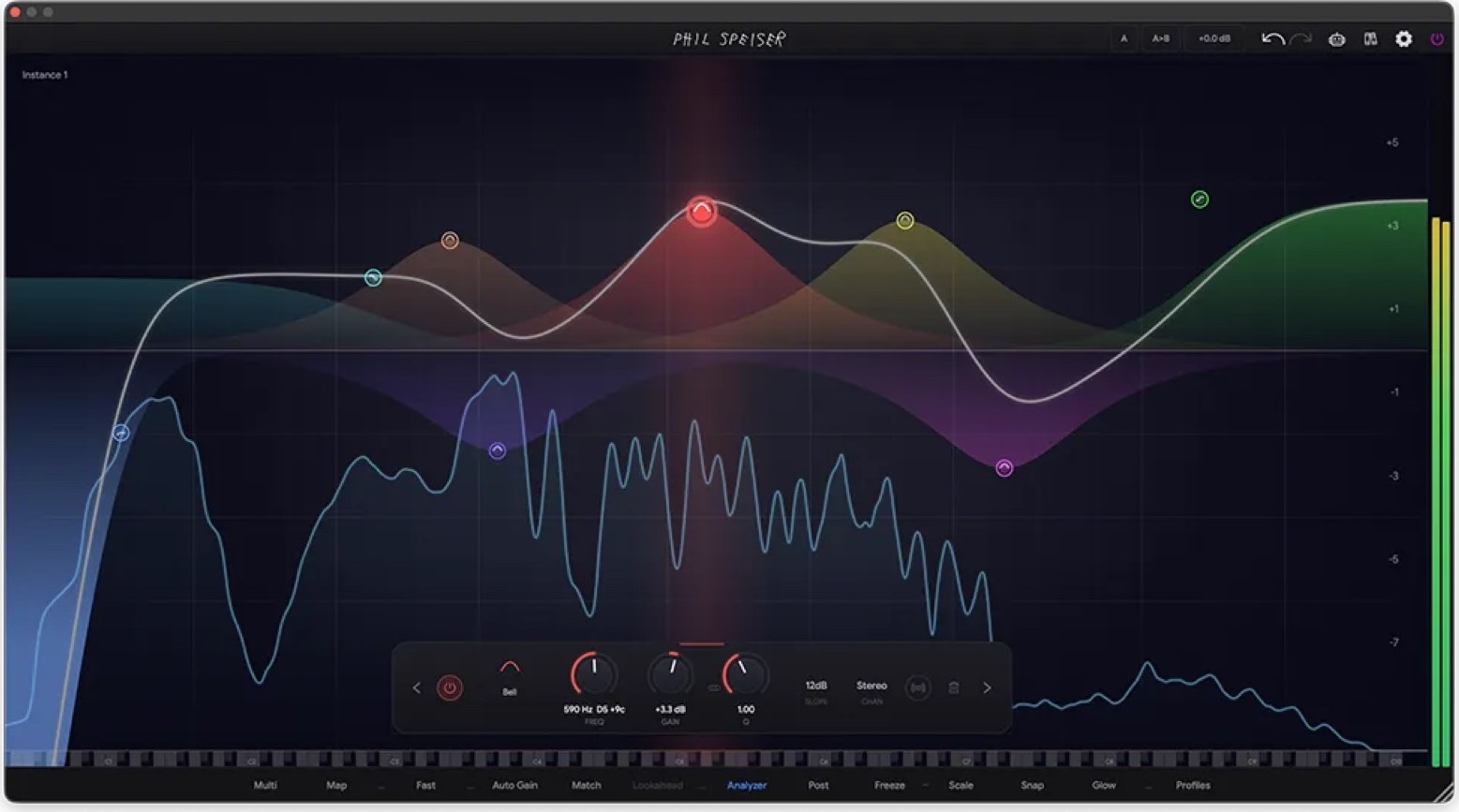This screenshot has width=1459, height=812.
Task: Click the redo arrow icon
Action: pyautogui.click(x=1301, y=39)
